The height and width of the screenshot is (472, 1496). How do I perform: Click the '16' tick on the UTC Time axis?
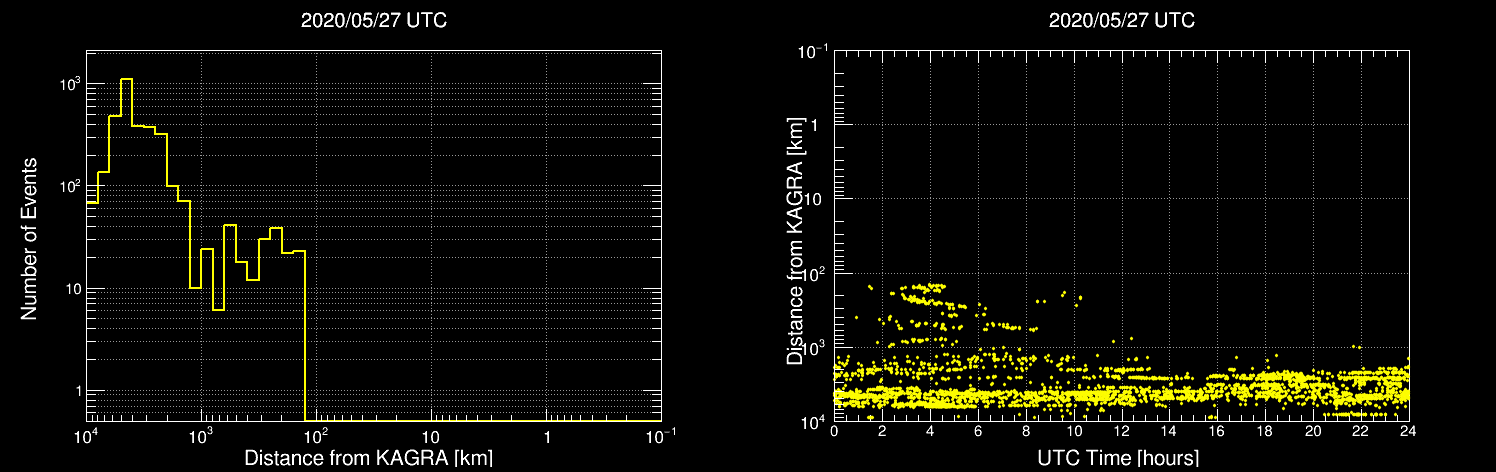(x=1217, y=433)
